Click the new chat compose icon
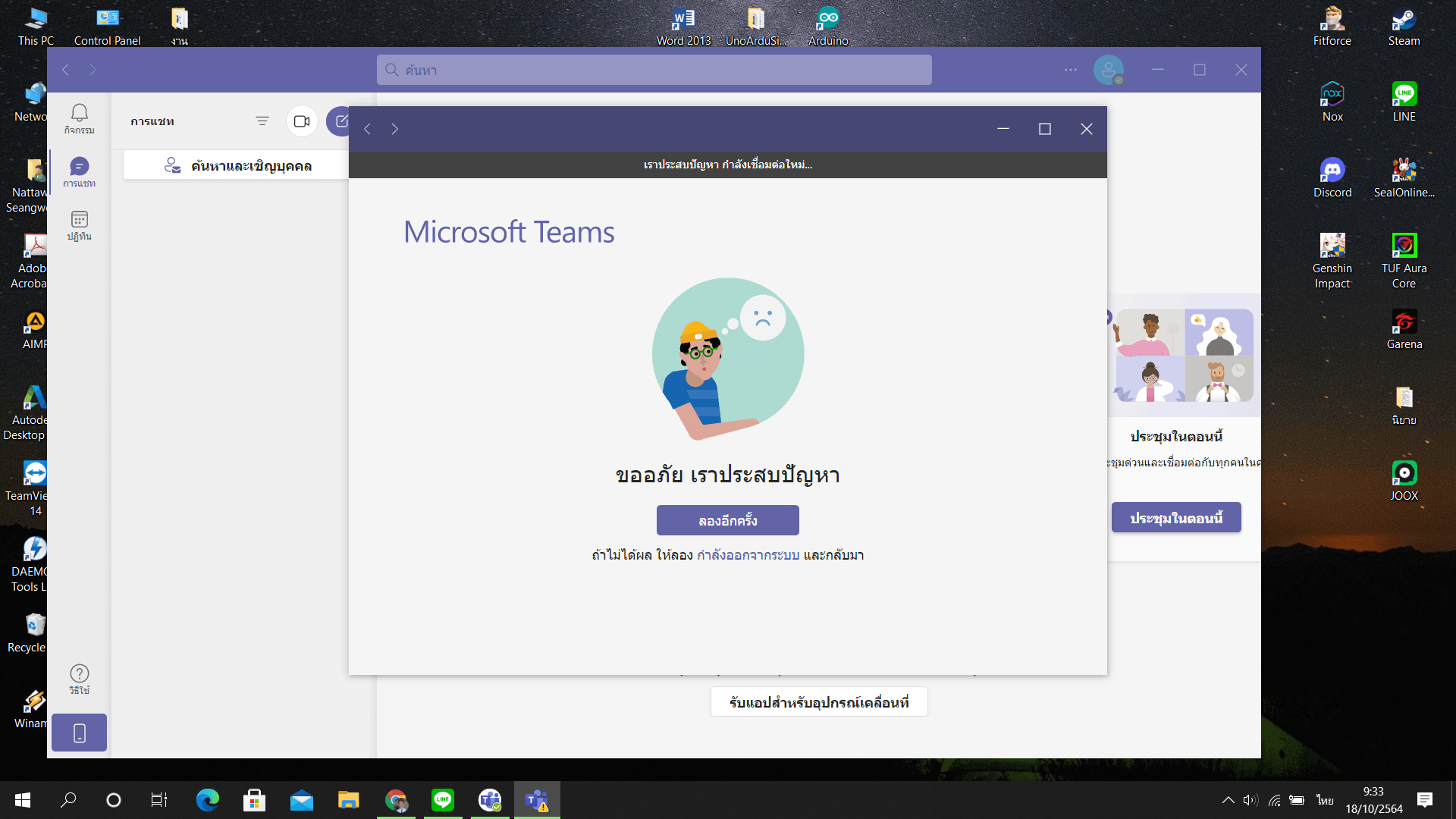Viewport: 1456px width, 819px height. pyautogui.click(x=340, y=121)
